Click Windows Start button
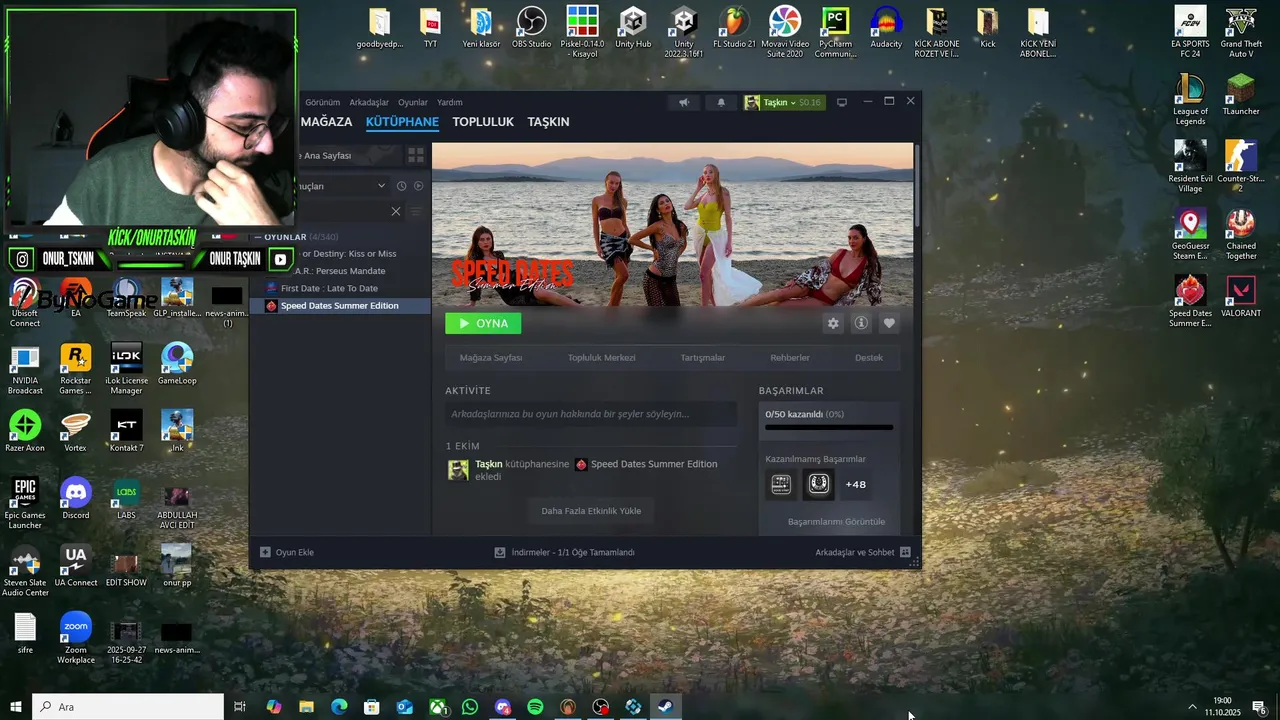The width and height of the screenshot is (1280, 720). (16, 707)
